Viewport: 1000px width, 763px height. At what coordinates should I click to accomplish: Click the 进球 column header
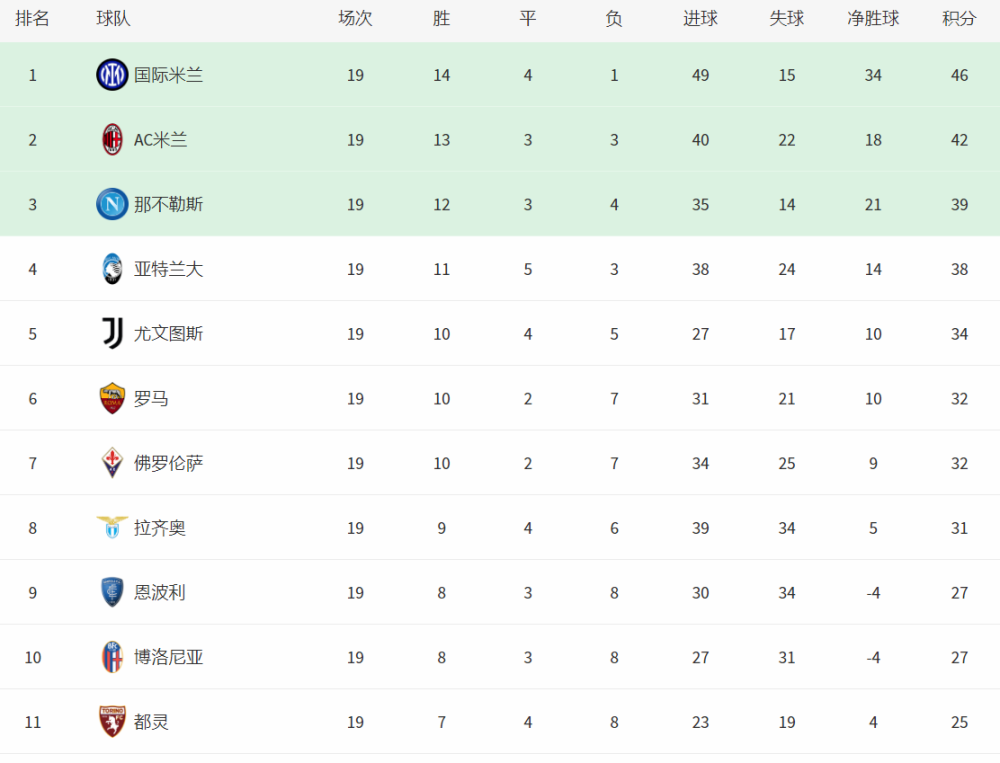click(700, 19)
